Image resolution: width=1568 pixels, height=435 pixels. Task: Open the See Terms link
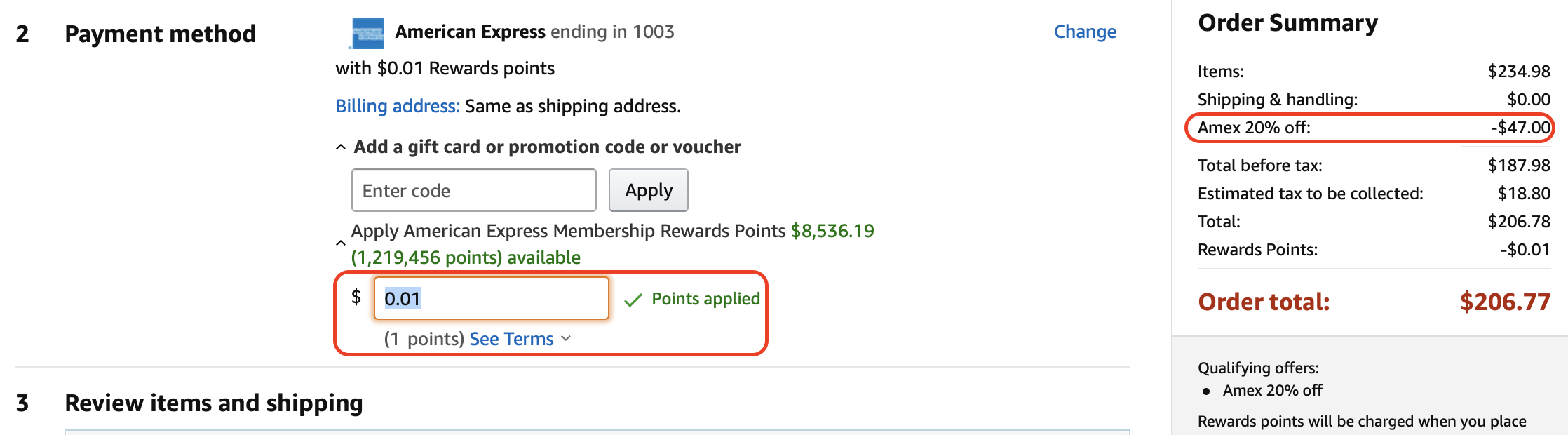512,339
